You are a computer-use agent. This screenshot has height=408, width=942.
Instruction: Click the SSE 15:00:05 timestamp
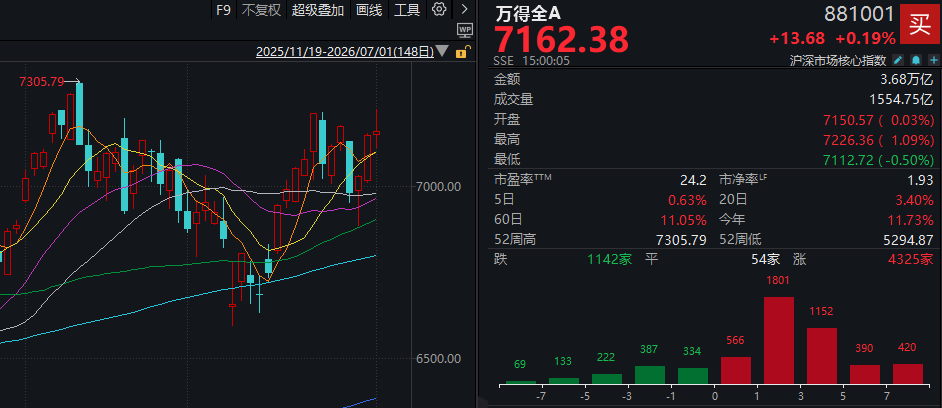point(532,61)
